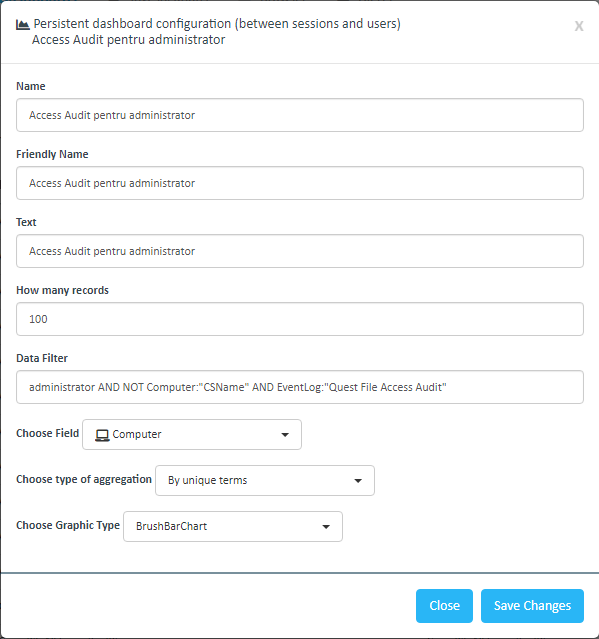Viewport: 599px width, 639px height.
Task: Click the 'Choose Graphic Type' label
Action: click(x=68, y=525)
